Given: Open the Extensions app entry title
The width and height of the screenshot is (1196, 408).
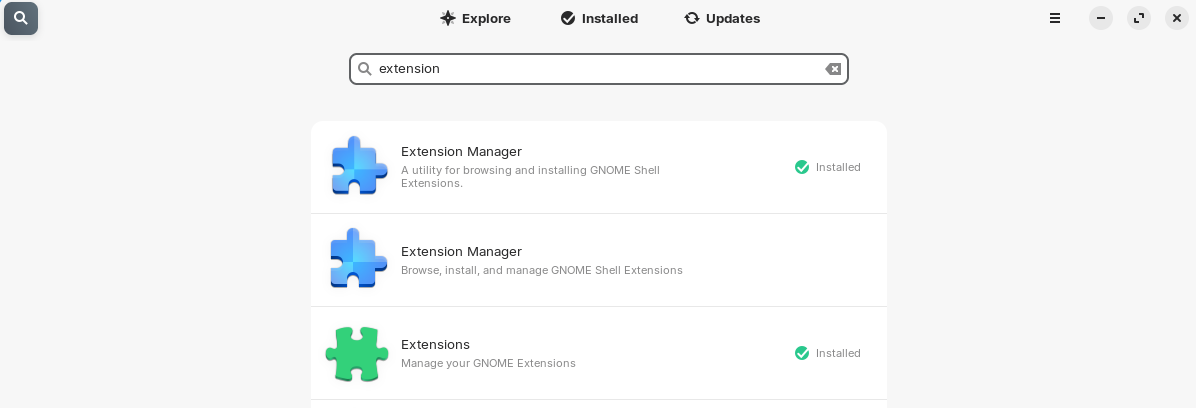Looking at the screenshot, I should [436, 345].
